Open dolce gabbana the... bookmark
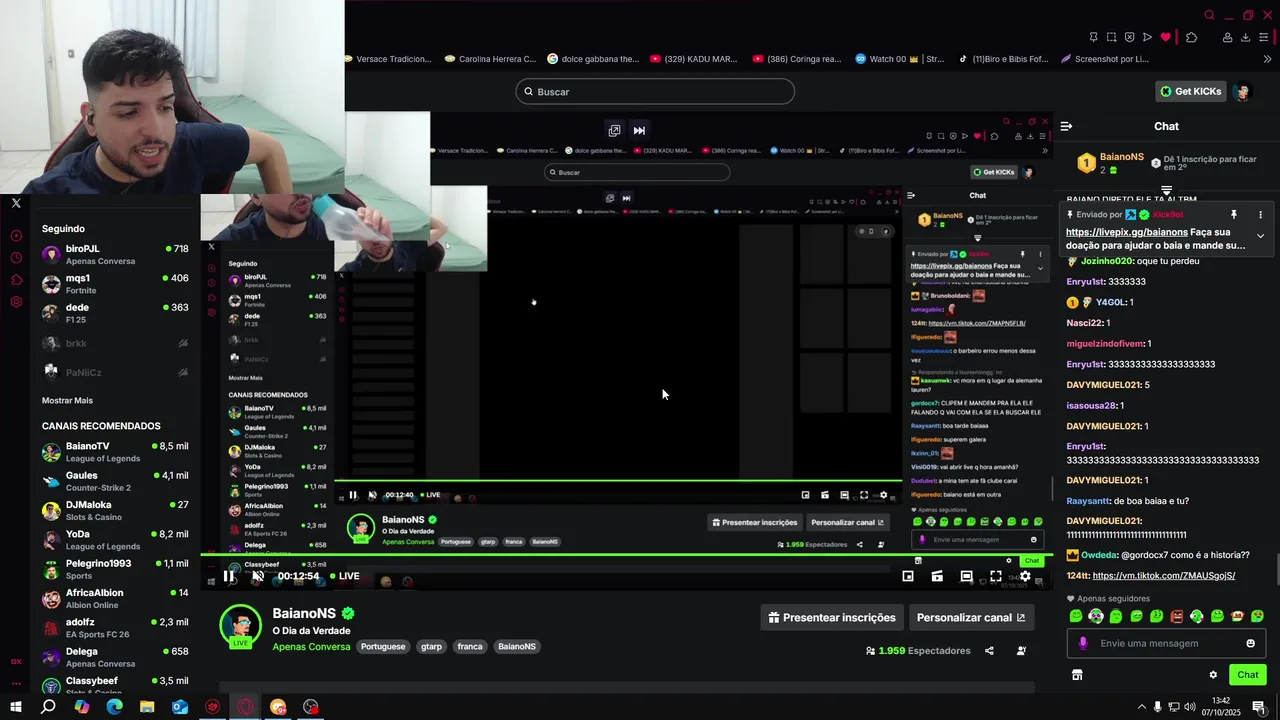Screen dimensions: 1280x720 [593, 59]
